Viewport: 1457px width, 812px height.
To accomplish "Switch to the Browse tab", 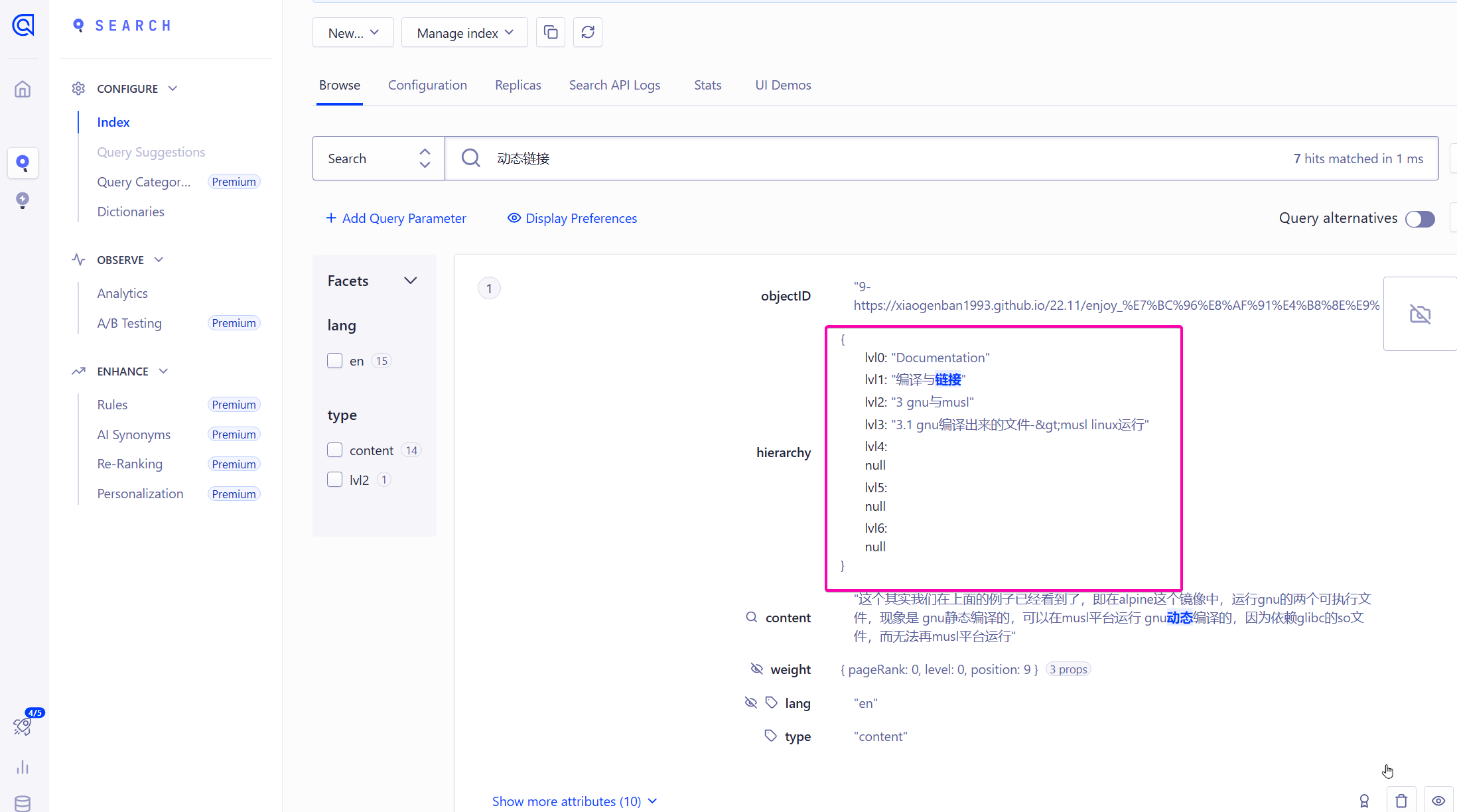I will [x=340, y=85].
